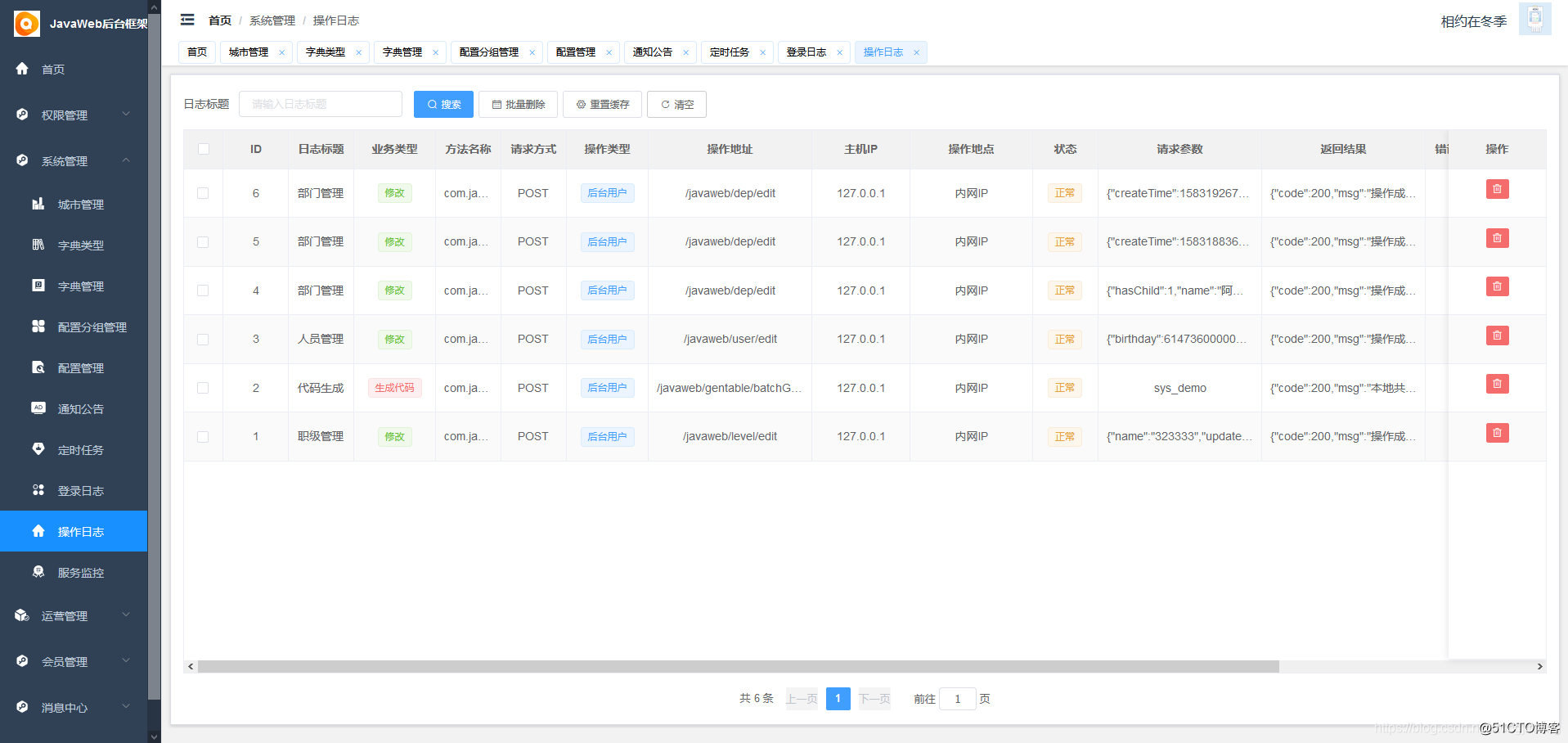Image resolution: width=1568 pixels, height=743 pixels.
Task: Click the table horizontal scrollbar thumb
Action: (x=738, y=667)
